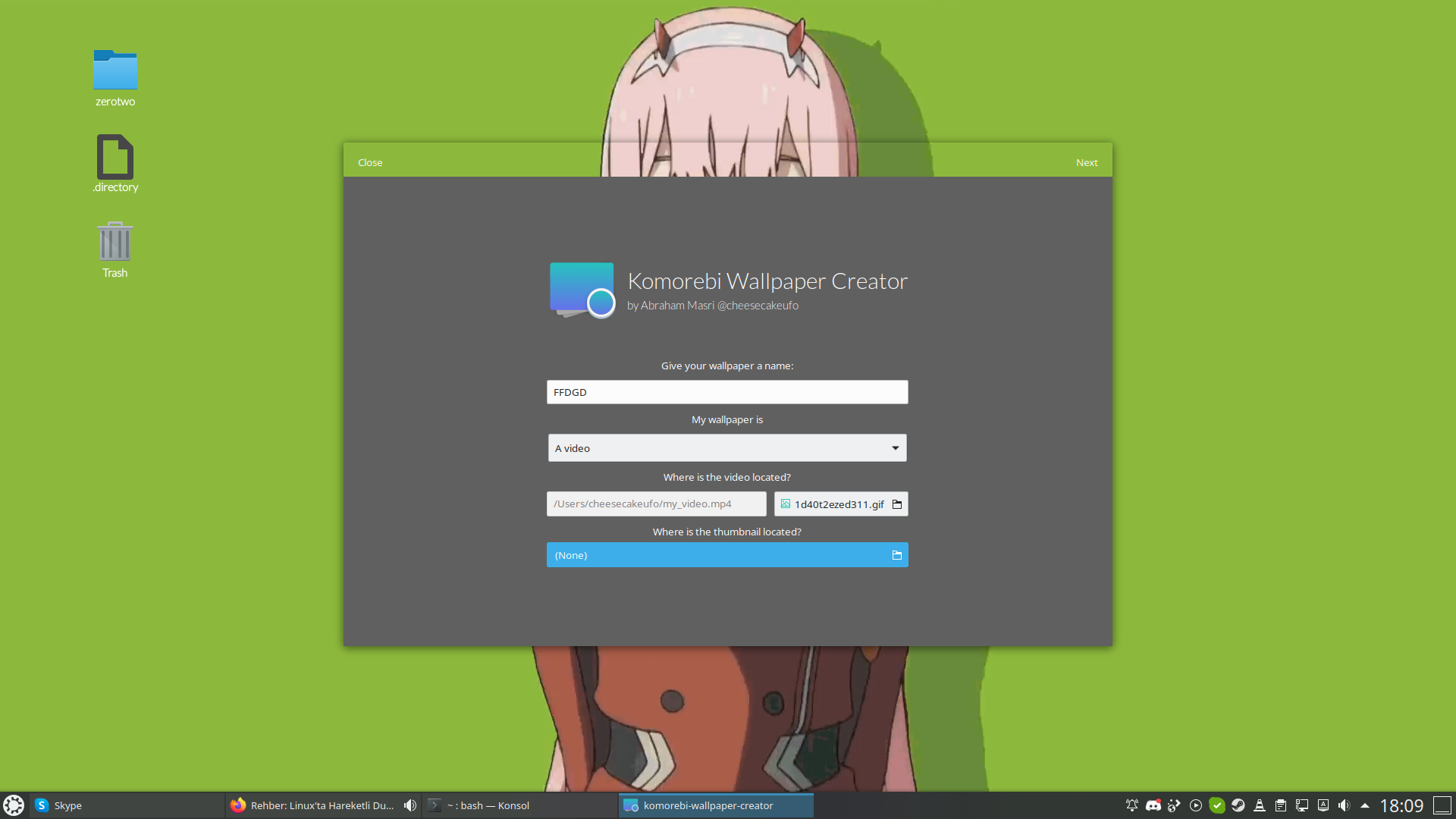1456x819 pixels.
Task: Click the wallpaper name field containing FFDGD
Action: coord(726,392)
